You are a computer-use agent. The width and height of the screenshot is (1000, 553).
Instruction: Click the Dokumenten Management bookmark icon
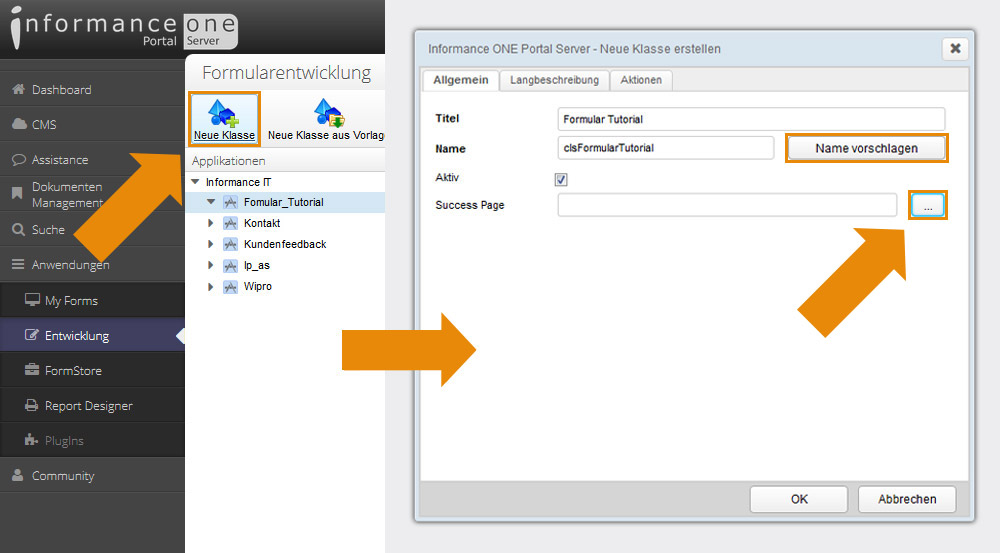point(17,193)
